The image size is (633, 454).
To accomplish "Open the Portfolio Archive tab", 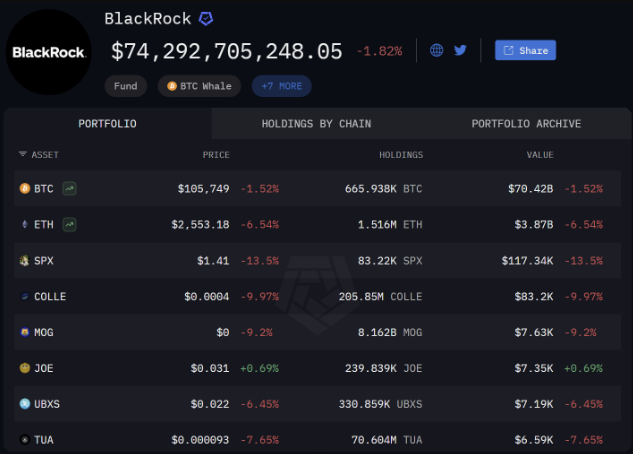I will click(x=526, y=124).
